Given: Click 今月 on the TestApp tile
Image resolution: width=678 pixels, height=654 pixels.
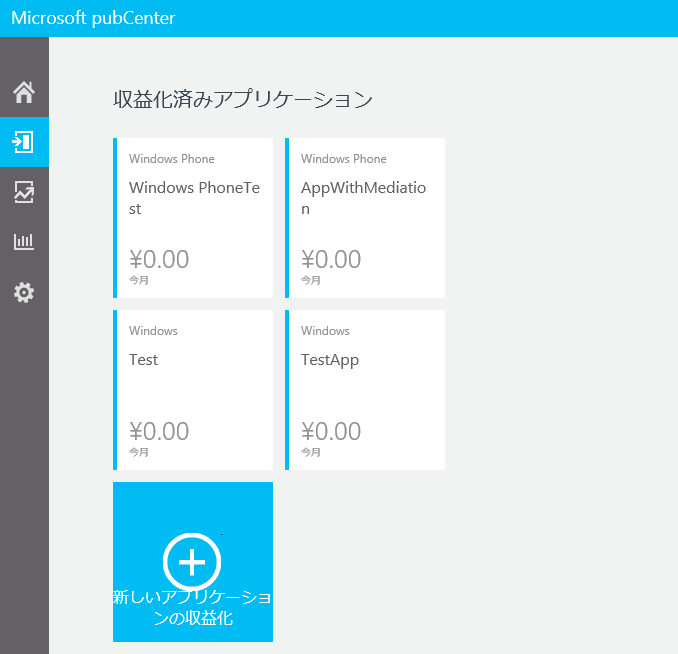Looking at the screenshot, I should click(311, 452).
